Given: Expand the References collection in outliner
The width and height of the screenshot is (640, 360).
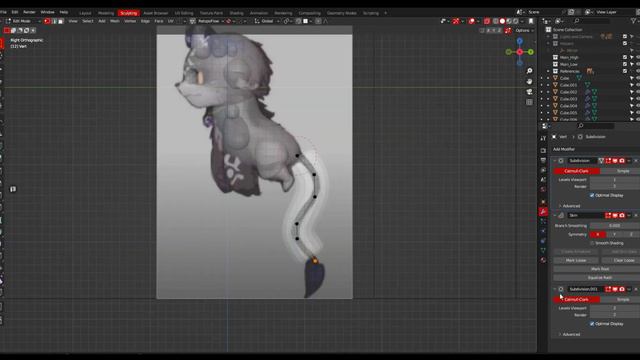Looking at the screenshot, I should pos(549,71).
